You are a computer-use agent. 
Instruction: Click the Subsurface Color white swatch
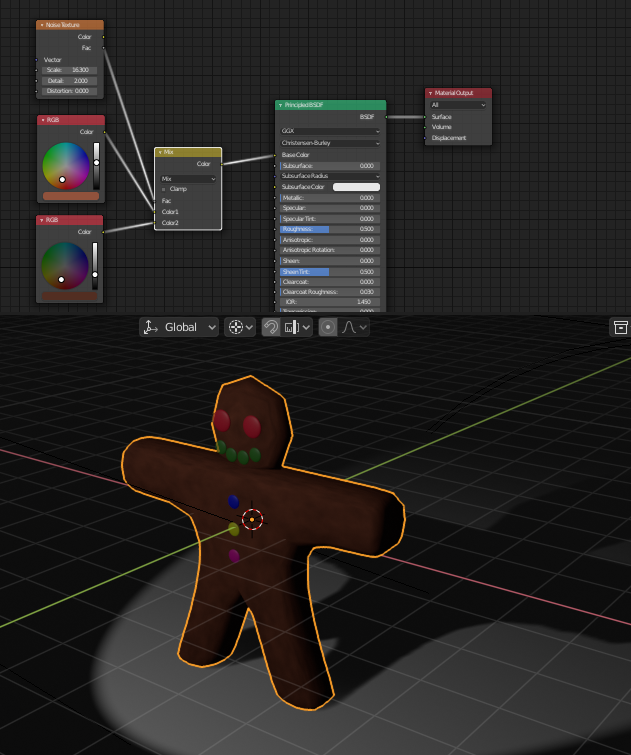pos(356,187)
